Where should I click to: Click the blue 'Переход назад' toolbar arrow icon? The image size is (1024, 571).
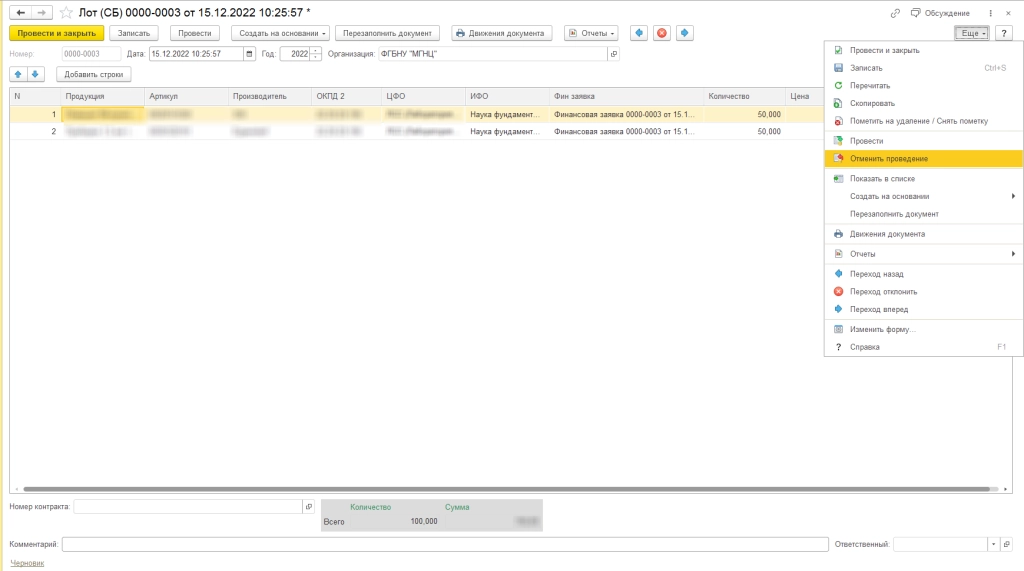[x=638, y=33]
